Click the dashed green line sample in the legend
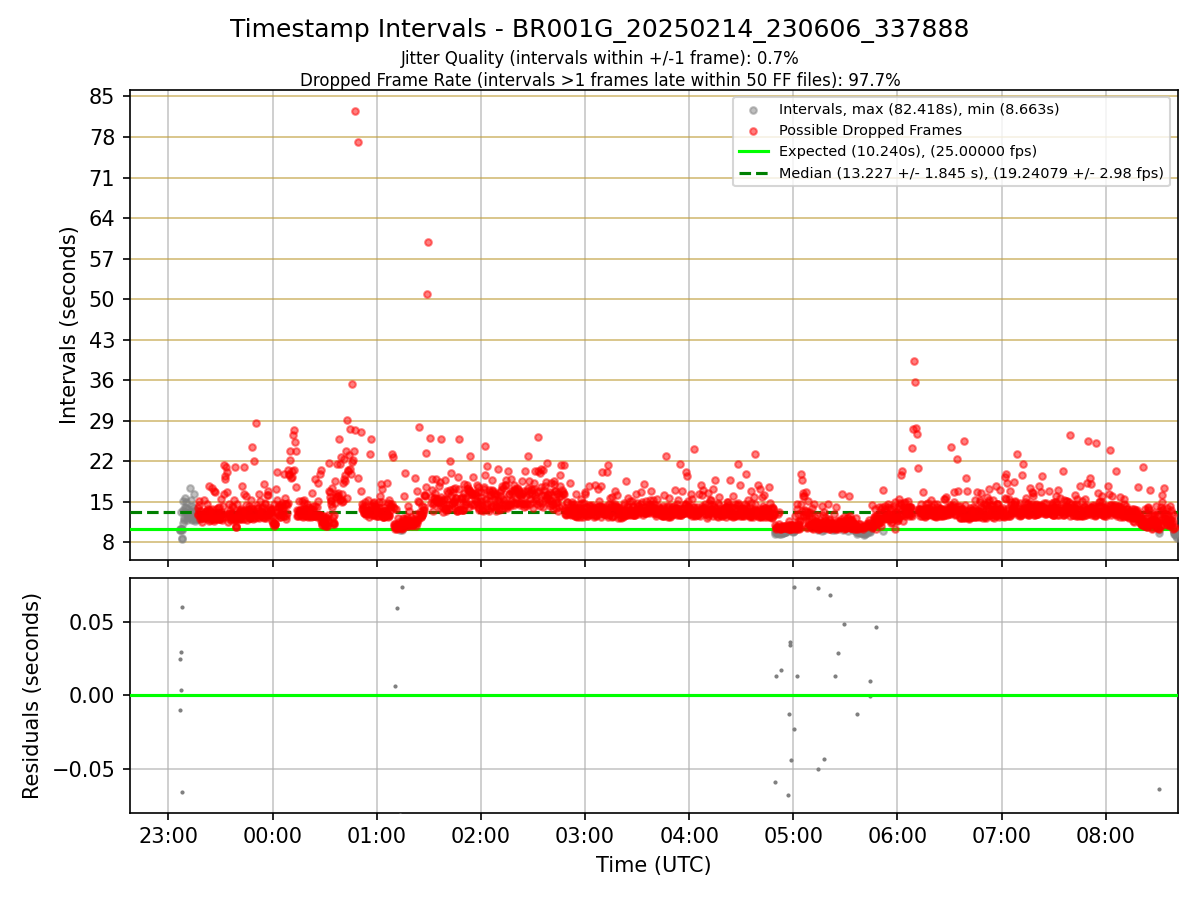 (755, 174)
